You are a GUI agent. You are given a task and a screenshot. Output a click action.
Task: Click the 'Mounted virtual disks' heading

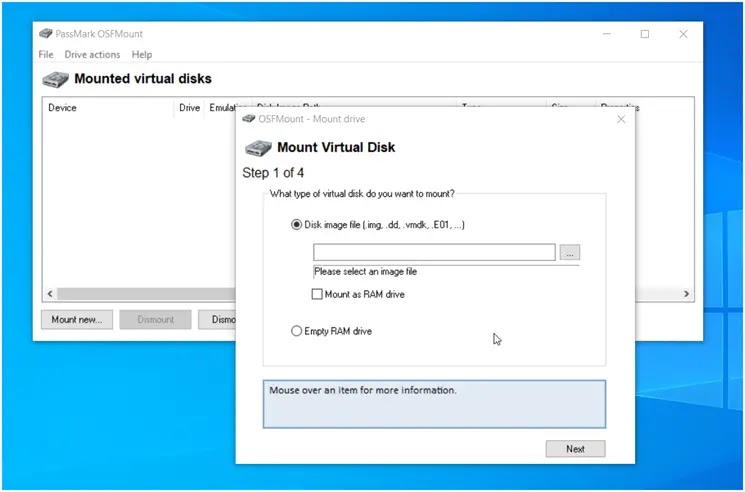click(x=143, y=79)
